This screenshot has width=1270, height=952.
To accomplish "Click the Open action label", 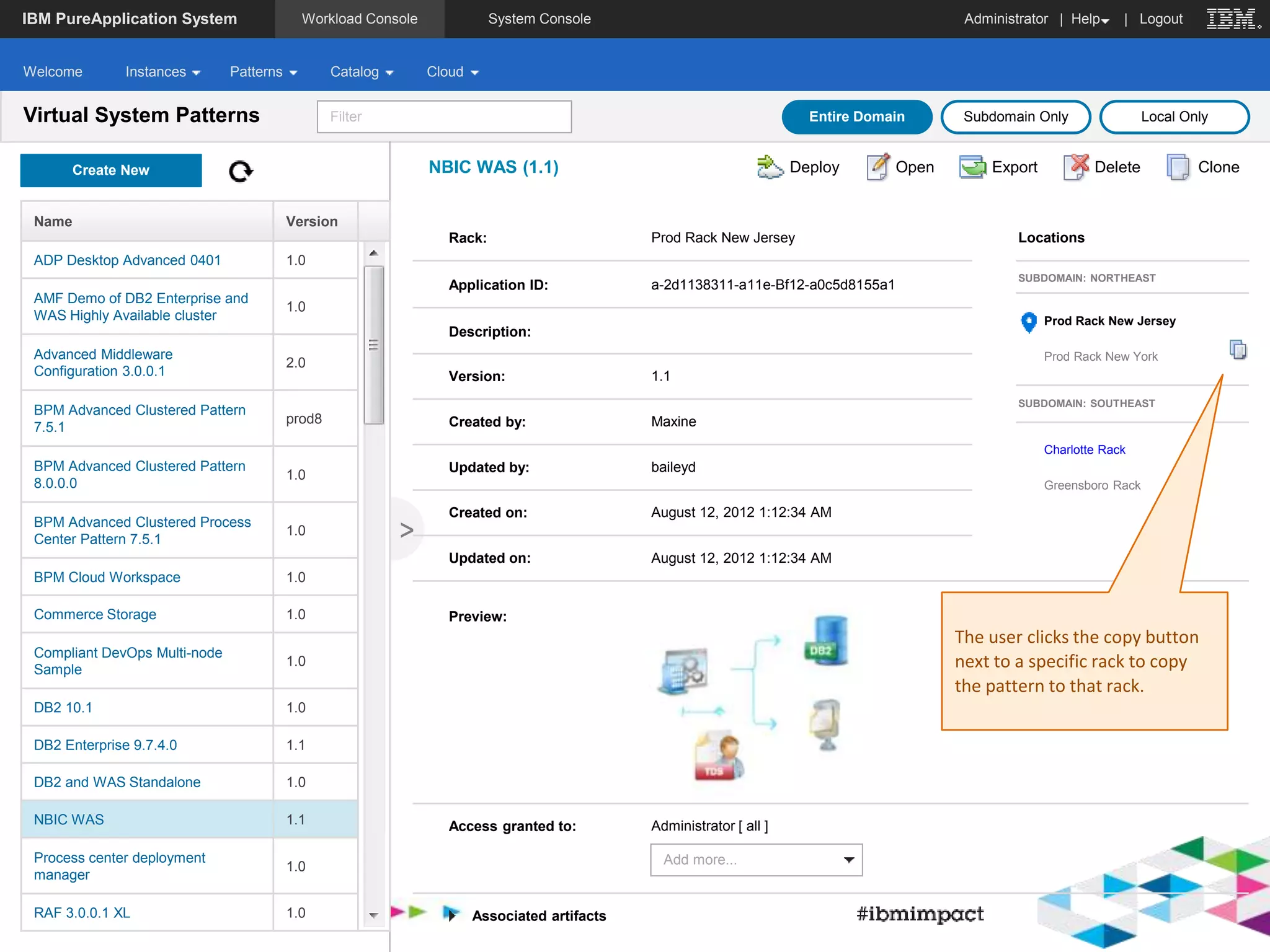I will point(915,167).
